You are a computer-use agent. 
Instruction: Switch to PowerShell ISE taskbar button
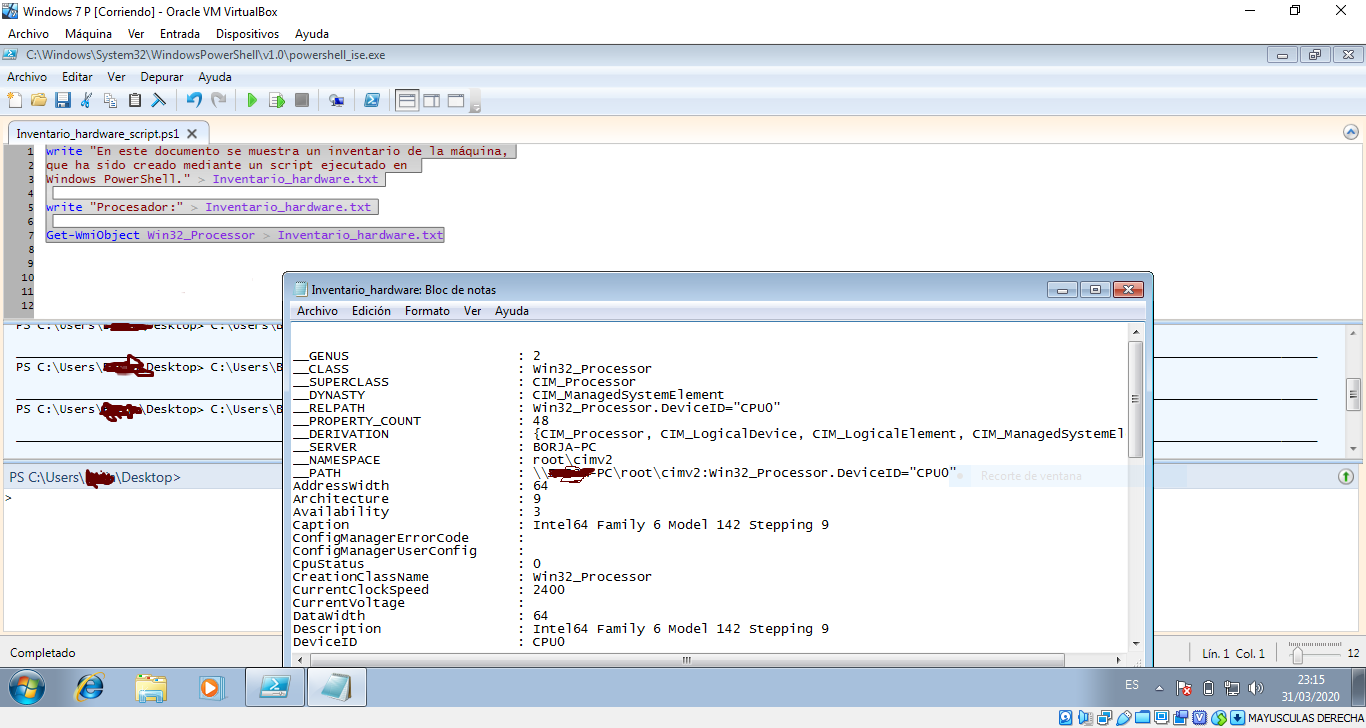(x=274, y=687)
